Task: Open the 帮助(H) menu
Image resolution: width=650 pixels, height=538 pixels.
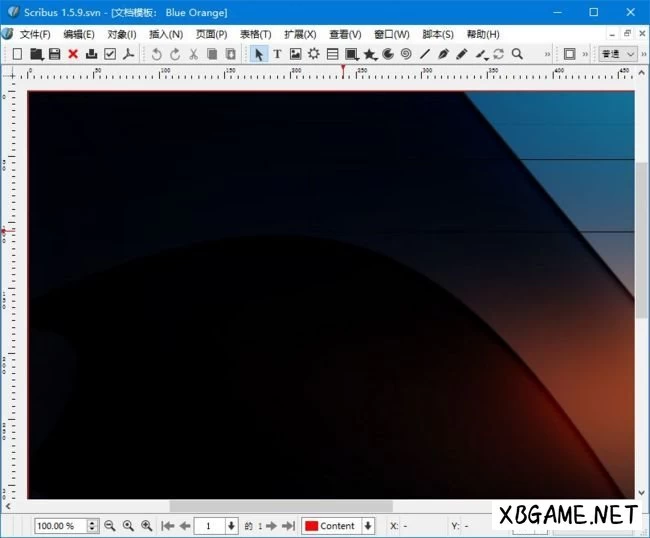Action: coord(483,34)
